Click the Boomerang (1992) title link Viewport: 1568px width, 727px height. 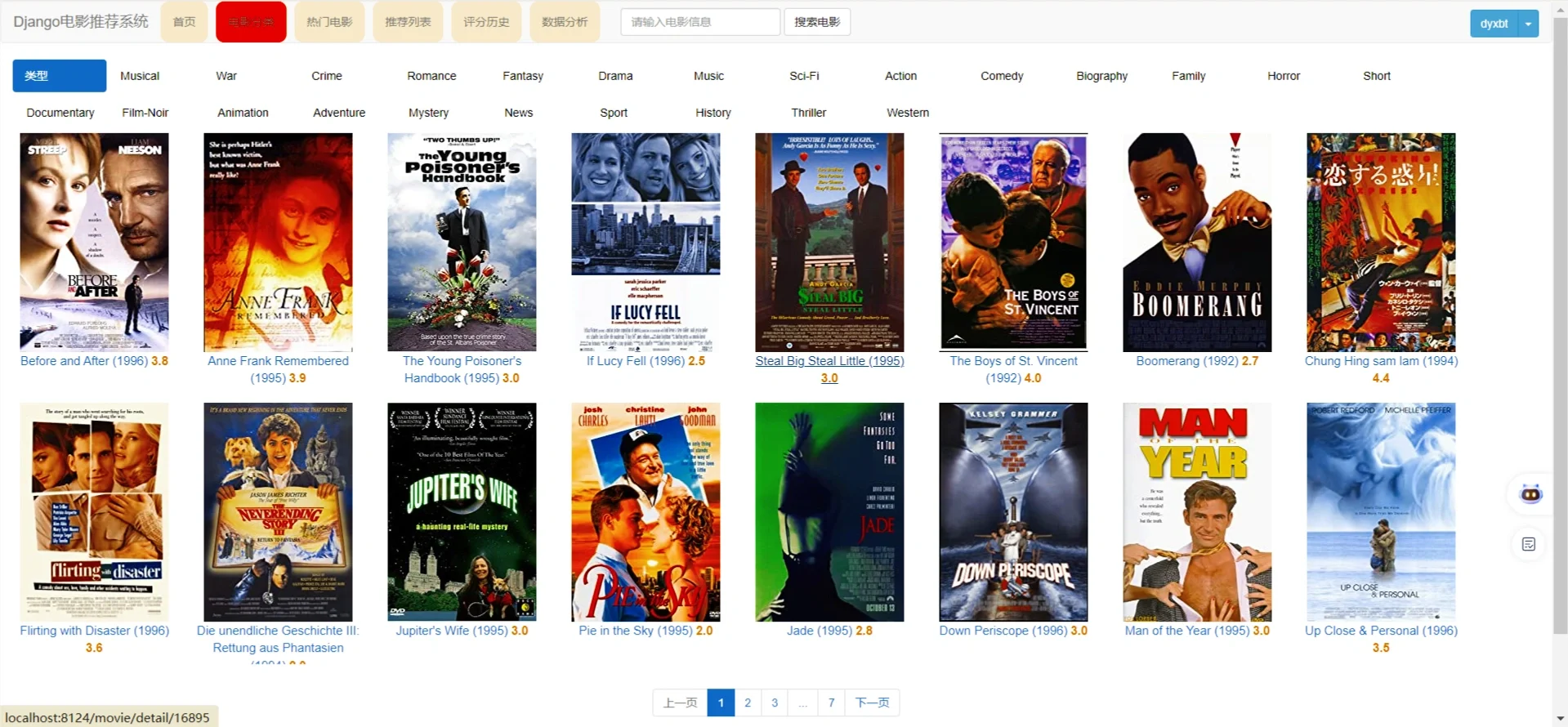coord(1197,361)
